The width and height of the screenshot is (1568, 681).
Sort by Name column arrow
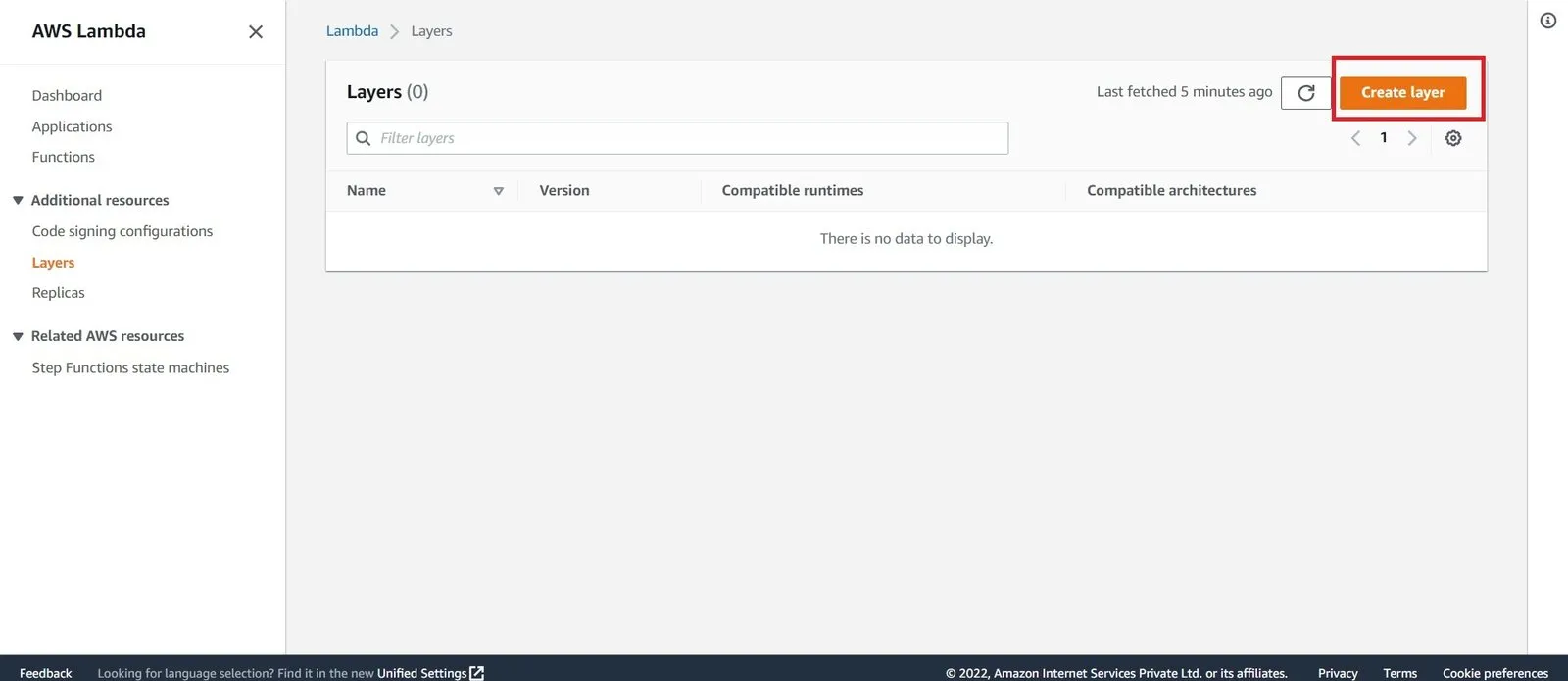(x=498, y=191)
